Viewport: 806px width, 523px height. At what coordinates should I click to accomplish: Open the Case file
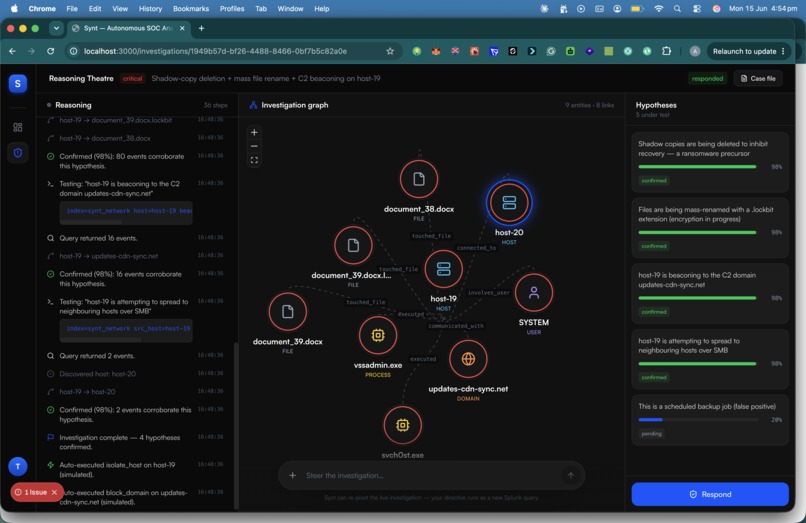(758, 78)
